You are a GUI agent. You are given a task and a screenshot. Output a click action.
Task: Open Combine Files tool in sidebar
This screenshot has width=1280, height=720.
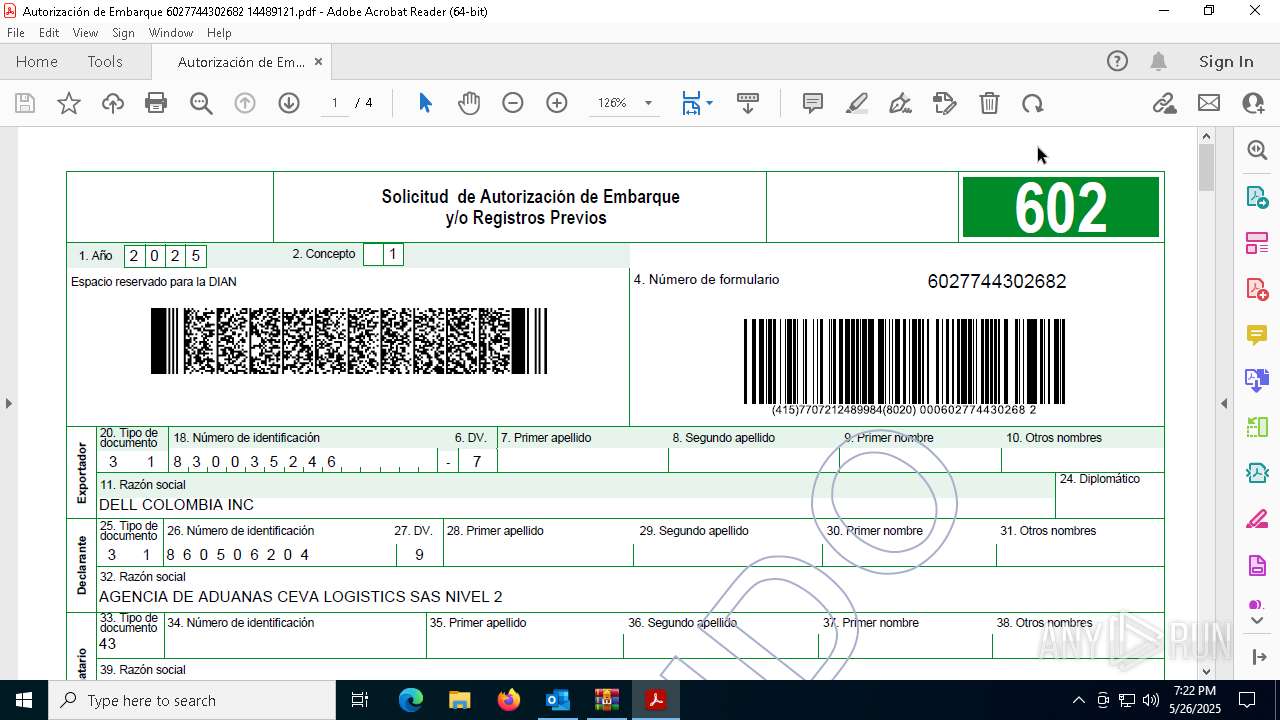point(1257,380)
